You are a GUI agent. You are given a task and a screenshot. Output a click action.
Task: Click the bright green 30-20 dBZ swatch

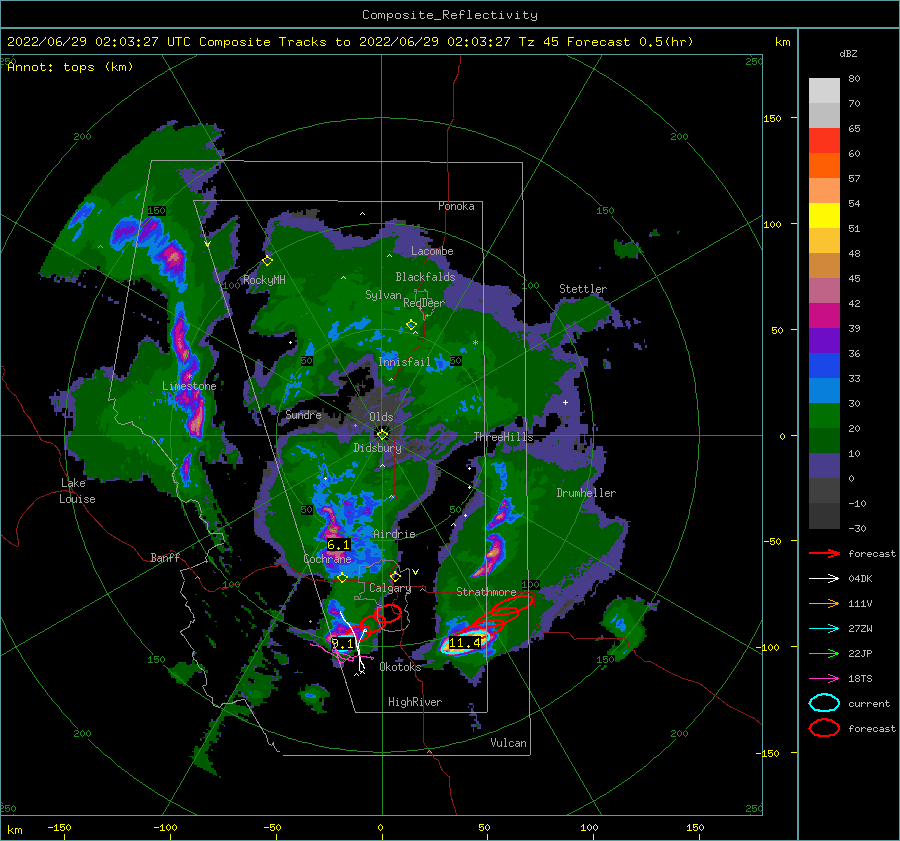pyautogui.click(x=824, y=416)
